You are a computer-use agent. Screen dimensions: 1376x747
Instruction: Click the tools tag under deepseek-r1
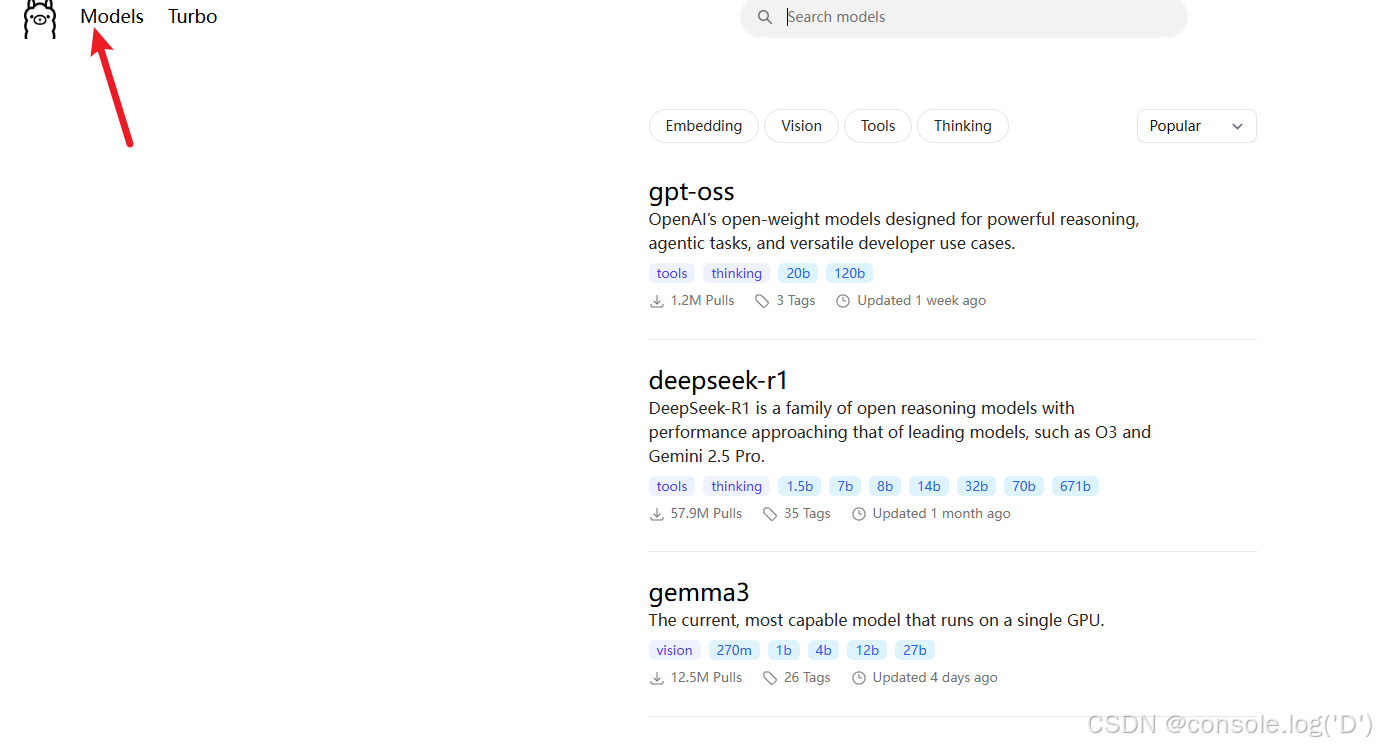coord(672,486)
